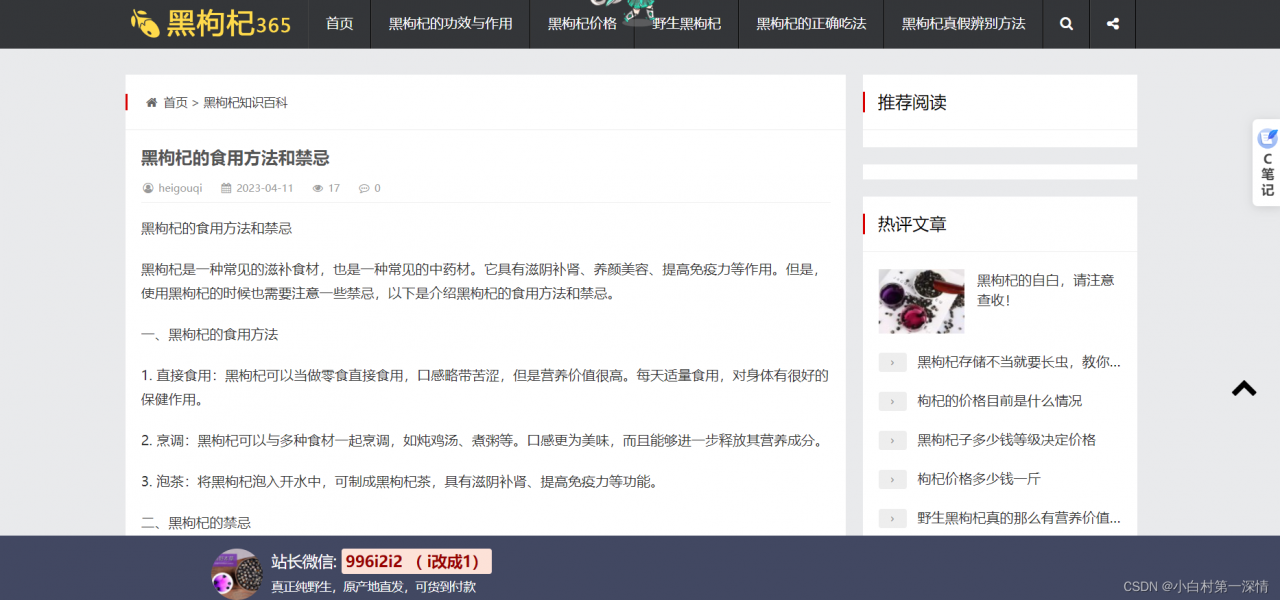Image resolution: width=1280 pixels, height=600 pixels.
Task: Open the article 黑枸杞的自白，请注意查收！
Action: [1048, 289]
